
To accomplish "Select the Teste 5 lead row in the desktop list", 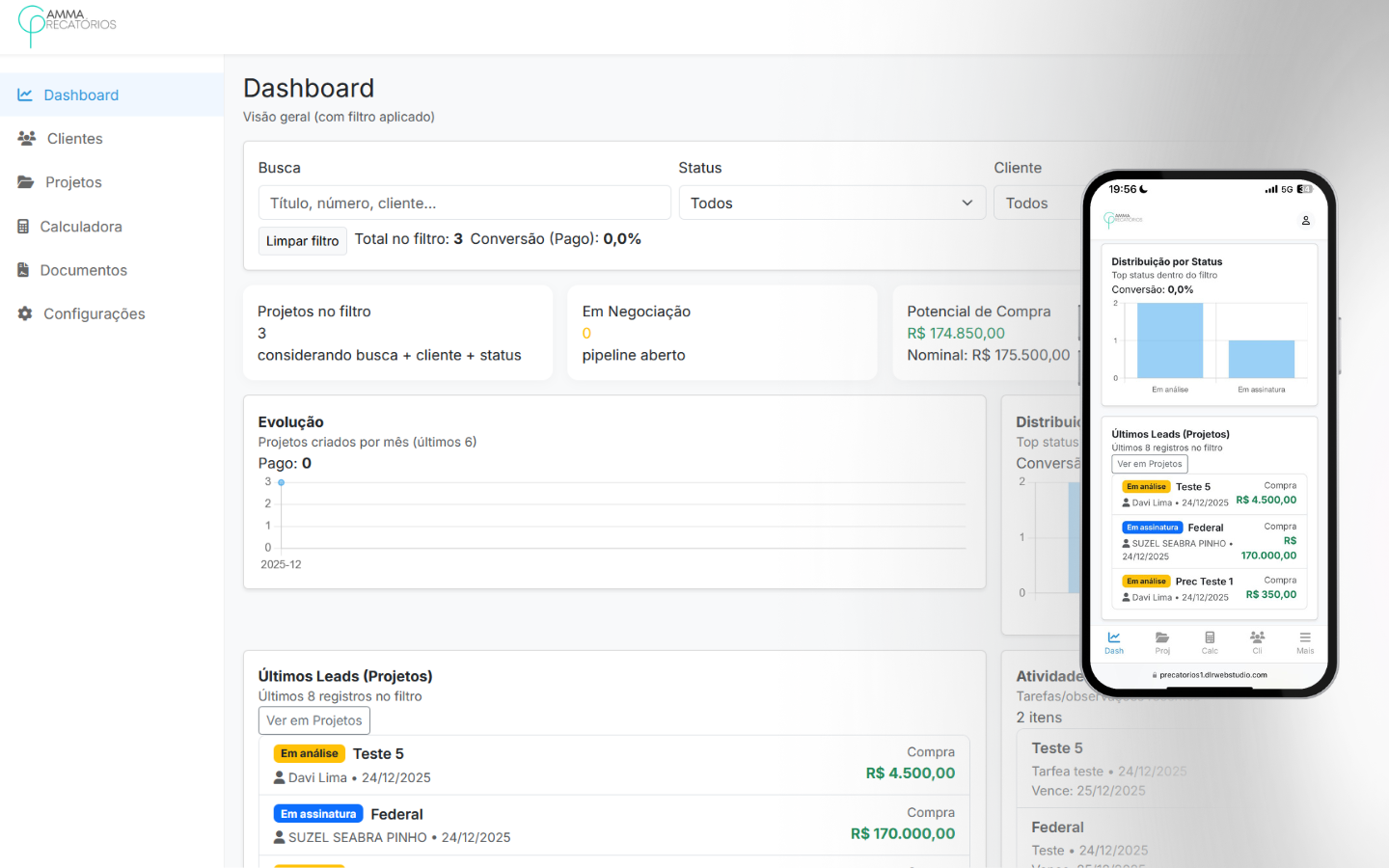I will 613,766.
